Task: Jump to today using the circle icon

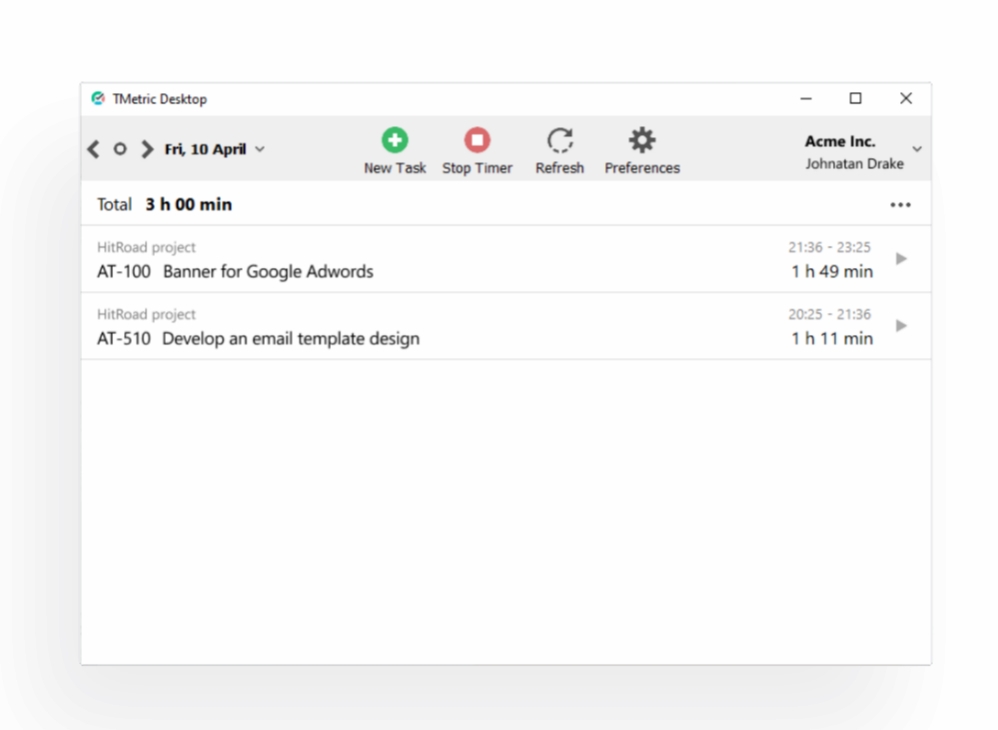Action: [x=119, y=148]
